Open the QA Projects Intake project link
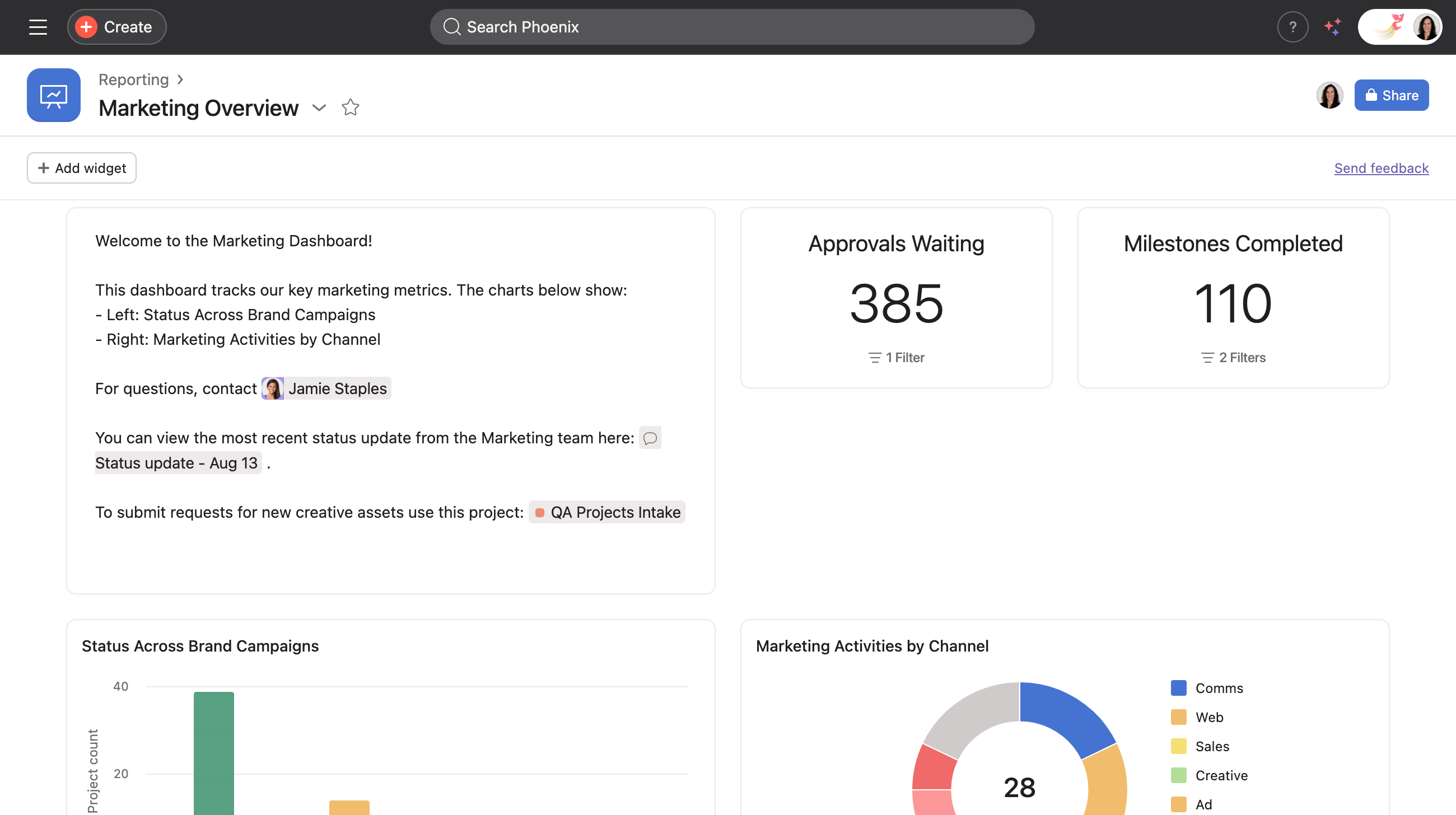Image resolution: width=1456 pixels, height=815 pixels. 606,512
